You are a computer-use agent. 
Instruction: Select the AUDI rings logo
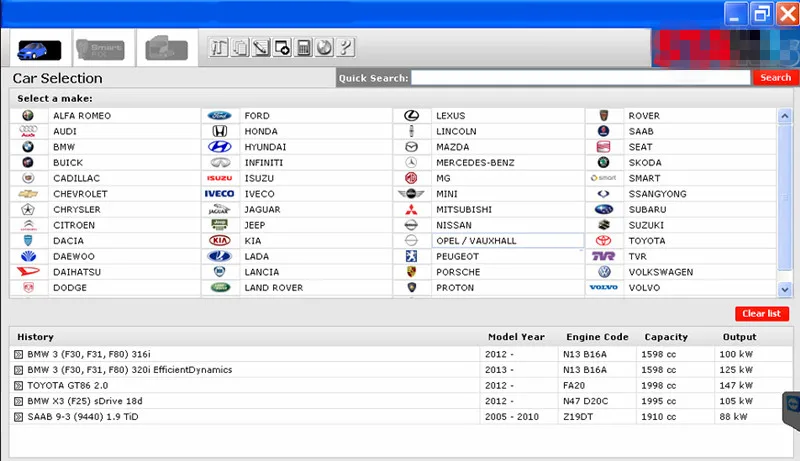(x=28, y=131)
